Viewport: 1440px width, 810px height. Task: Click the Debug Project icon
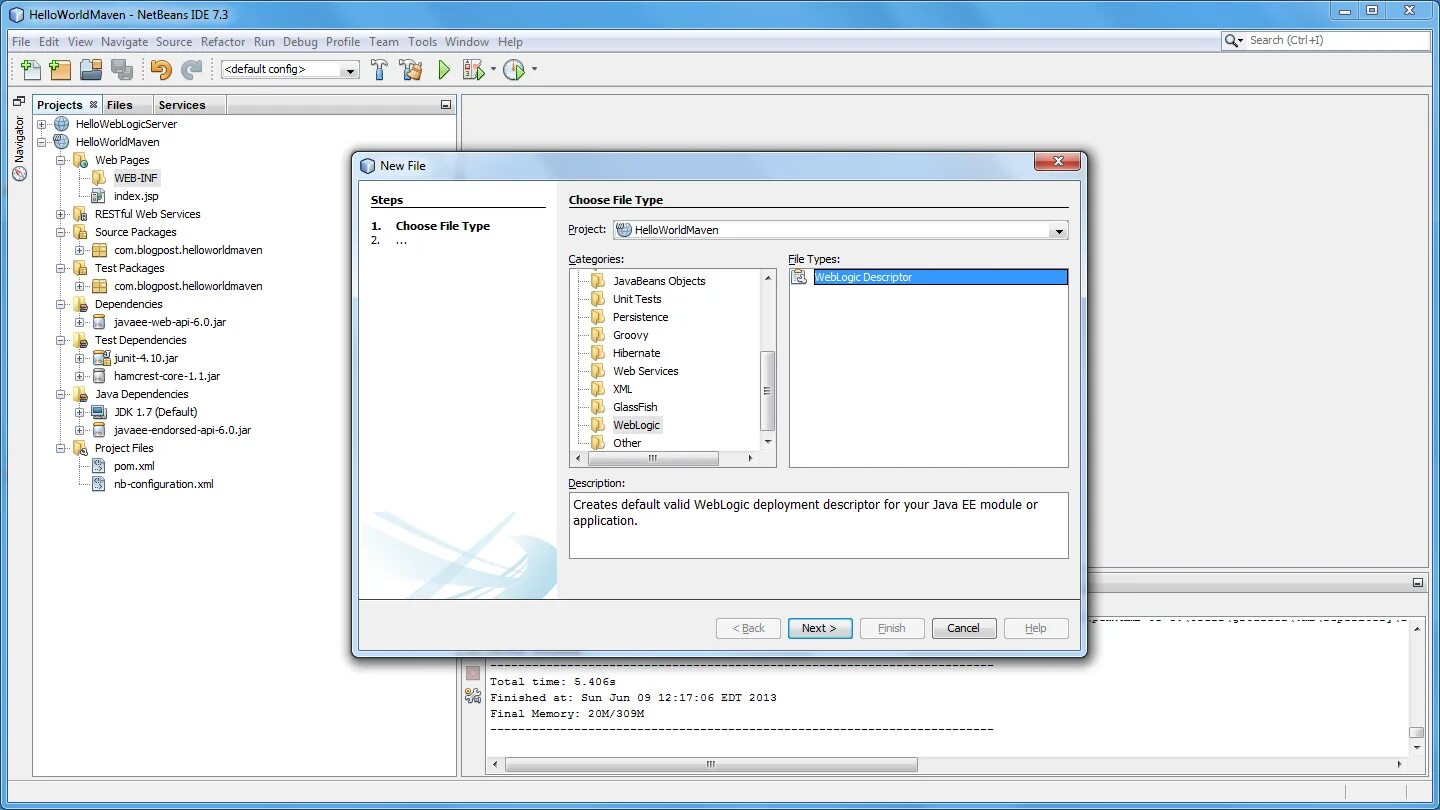[473, 69]
